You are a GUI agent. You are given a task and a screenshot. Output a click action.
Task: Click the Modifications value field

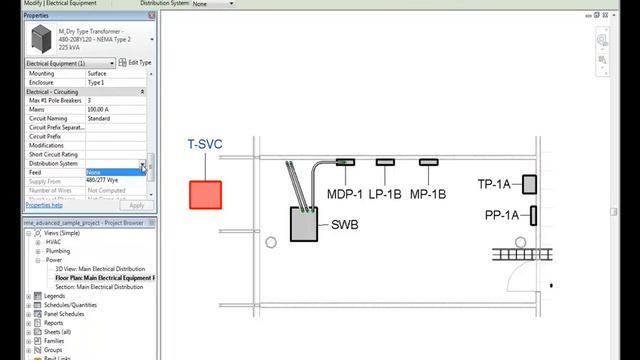tap(116, 145)
